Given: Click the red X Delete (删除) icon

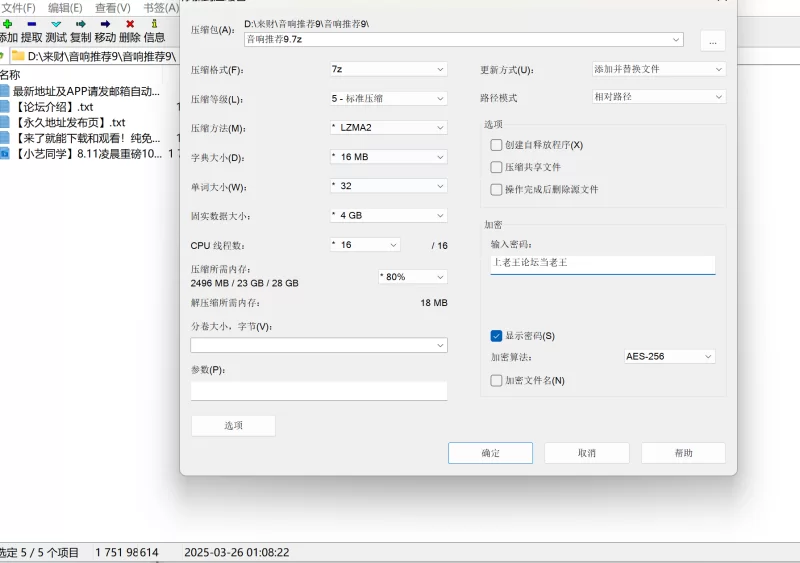Looking at the screenshot, I should coord(130,24).
